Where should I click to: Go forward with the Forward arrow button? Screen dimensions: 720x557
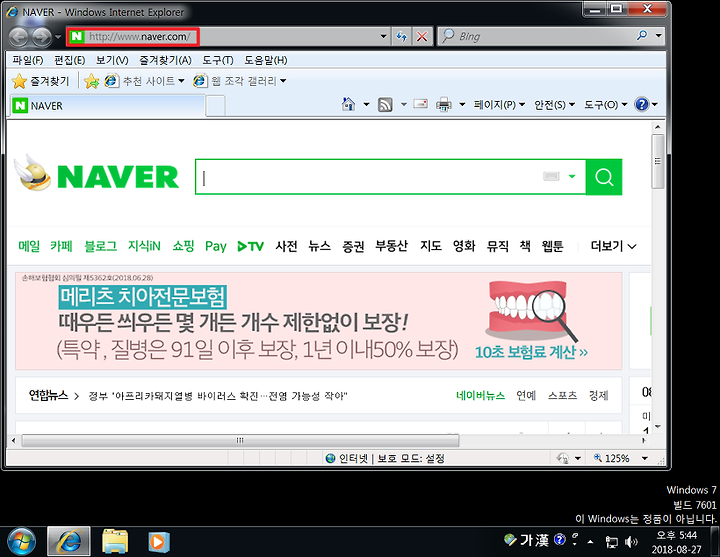42,37
